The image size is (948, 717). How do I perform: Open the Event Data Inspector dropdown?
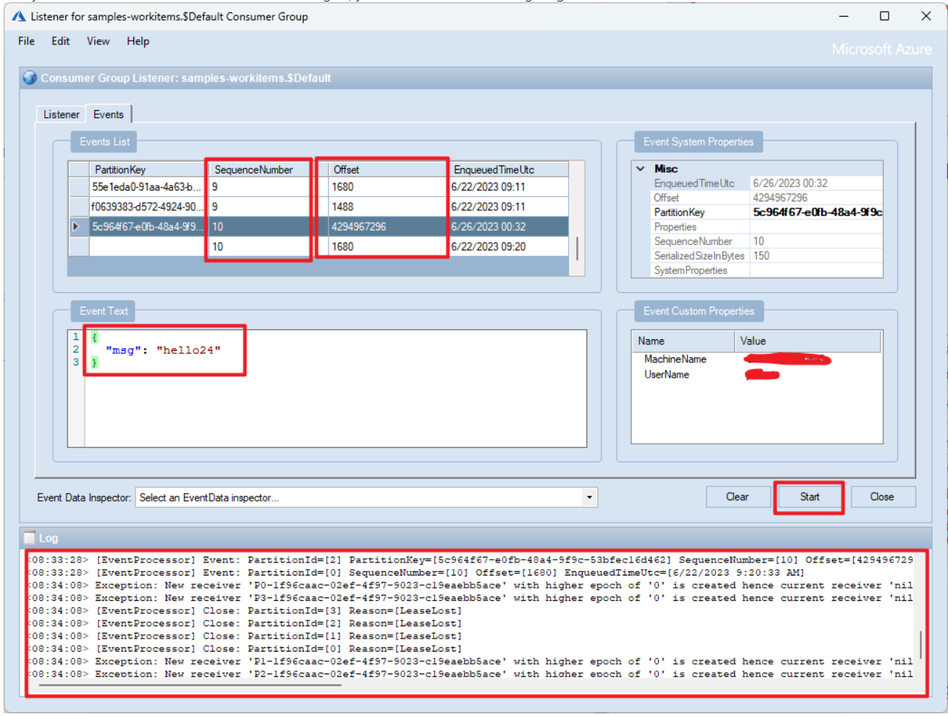point(589,498)
